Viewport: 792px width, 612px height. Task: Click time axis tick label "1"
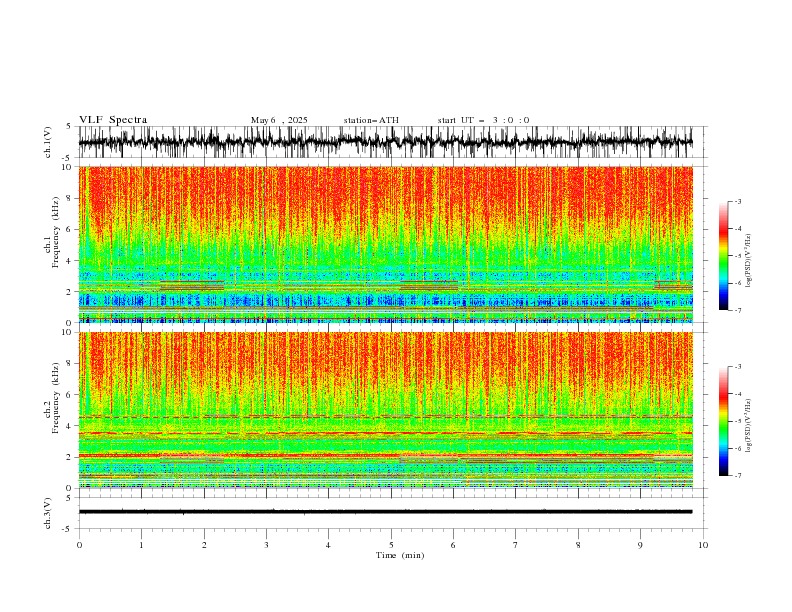[141, 545]
